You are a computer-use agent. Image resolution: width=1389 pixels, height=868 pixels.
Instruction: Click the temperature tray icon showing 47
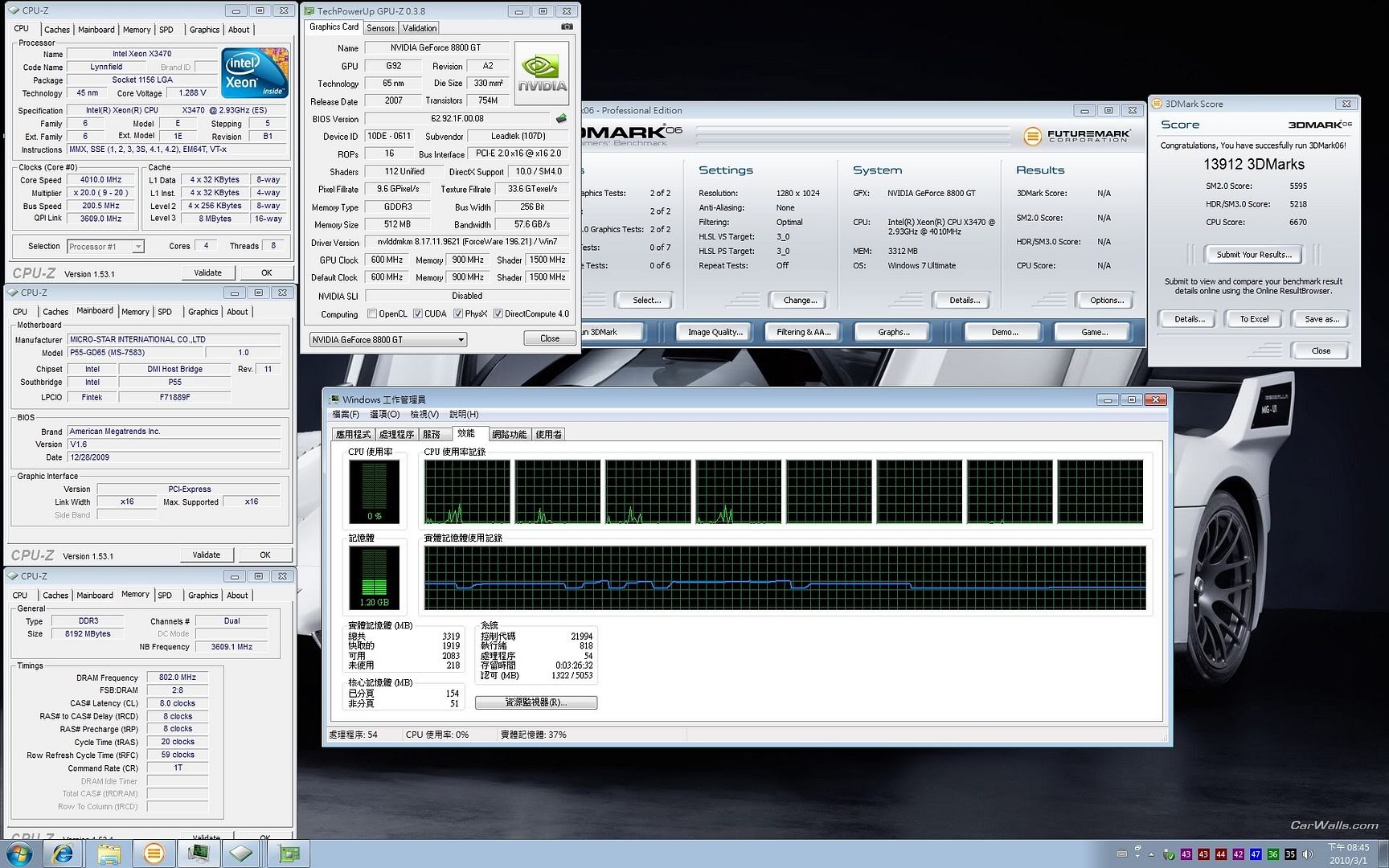tap(1256, 854)
